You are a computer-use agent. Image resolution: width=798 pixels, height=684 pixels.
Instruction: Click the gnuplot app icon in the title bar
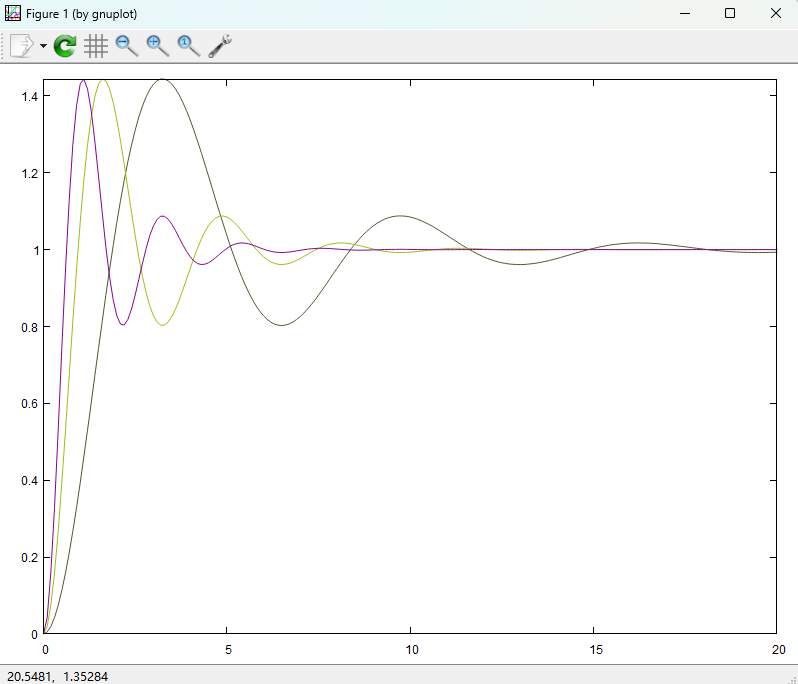13,13
